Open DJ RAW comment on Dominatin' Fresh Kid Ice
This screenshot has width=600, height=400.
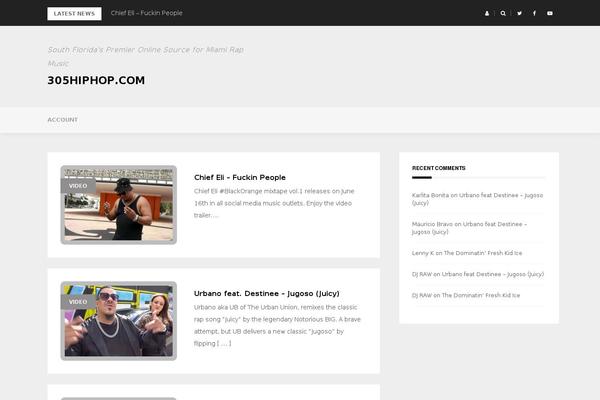click(466, 295)
